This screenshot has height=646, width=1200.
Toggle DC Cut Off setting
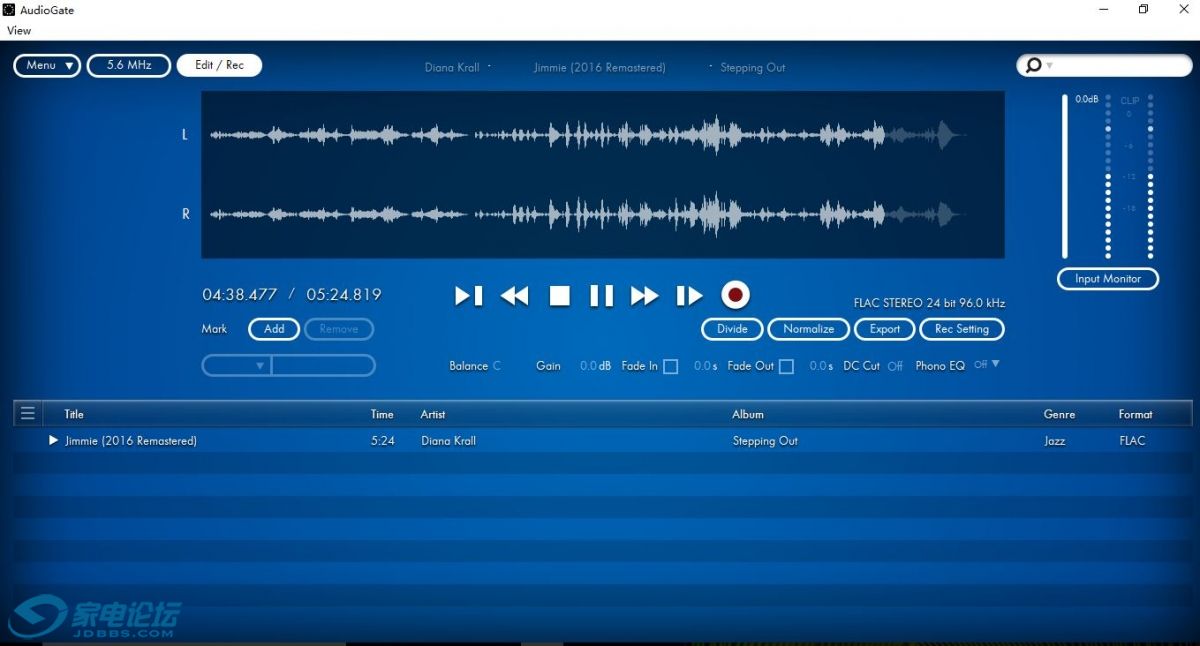pyautogui.click(x=895, y=366)
